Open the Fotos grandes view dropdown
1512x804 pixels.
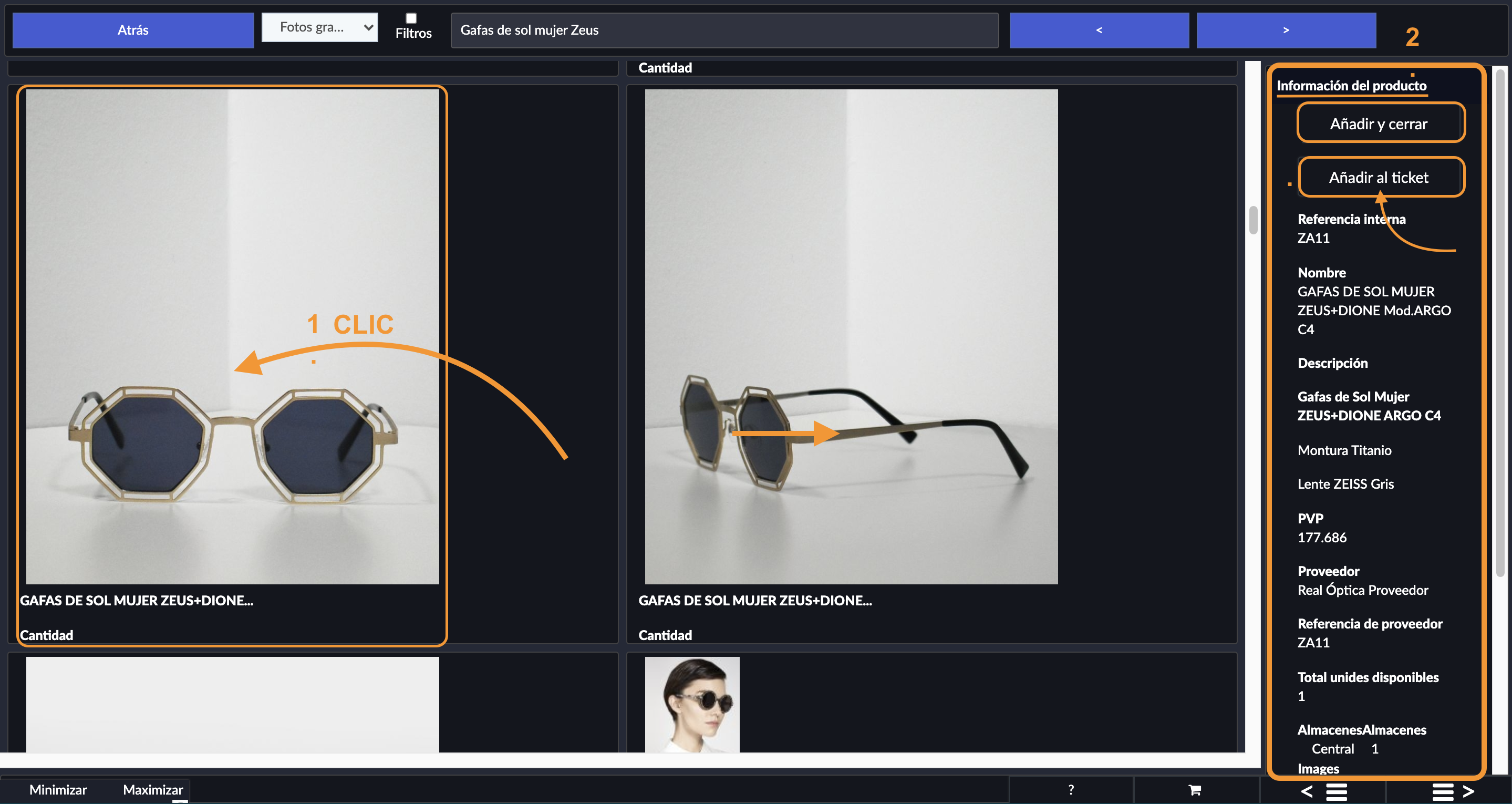coord(319,27)
